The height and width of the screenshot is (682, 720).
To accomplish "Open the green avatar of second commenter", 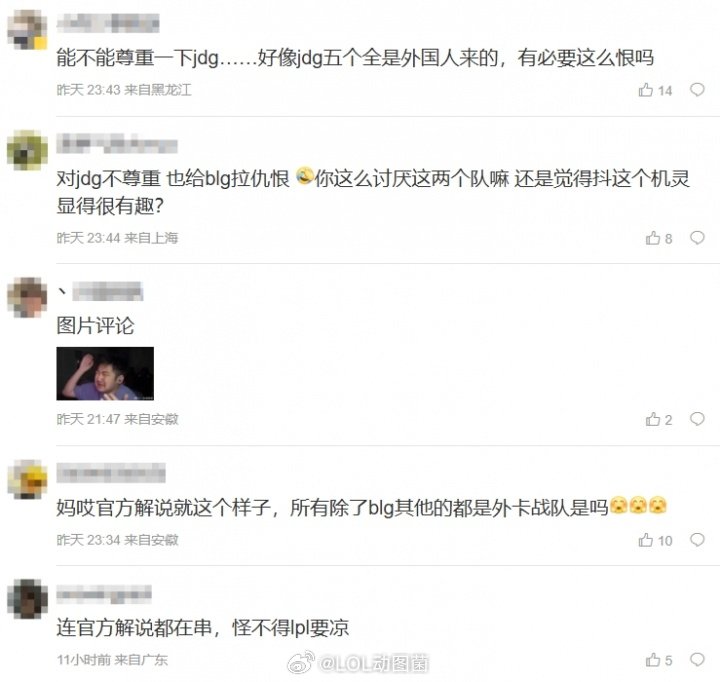I will point(27,150).
